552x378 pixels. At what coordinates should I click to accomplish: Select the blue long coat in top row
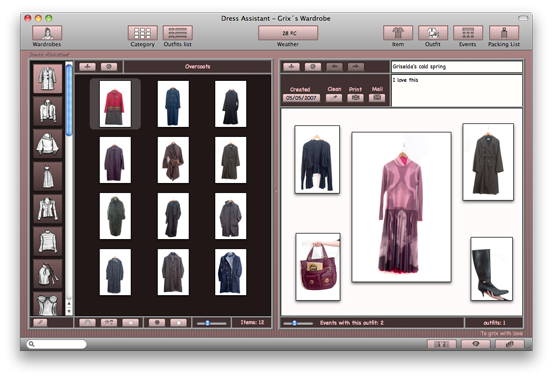(x=173, y=104)
